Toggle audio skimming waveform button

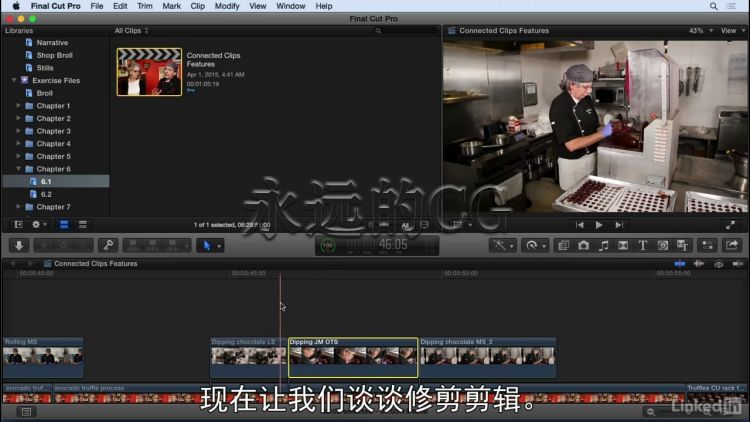(699, 264)
